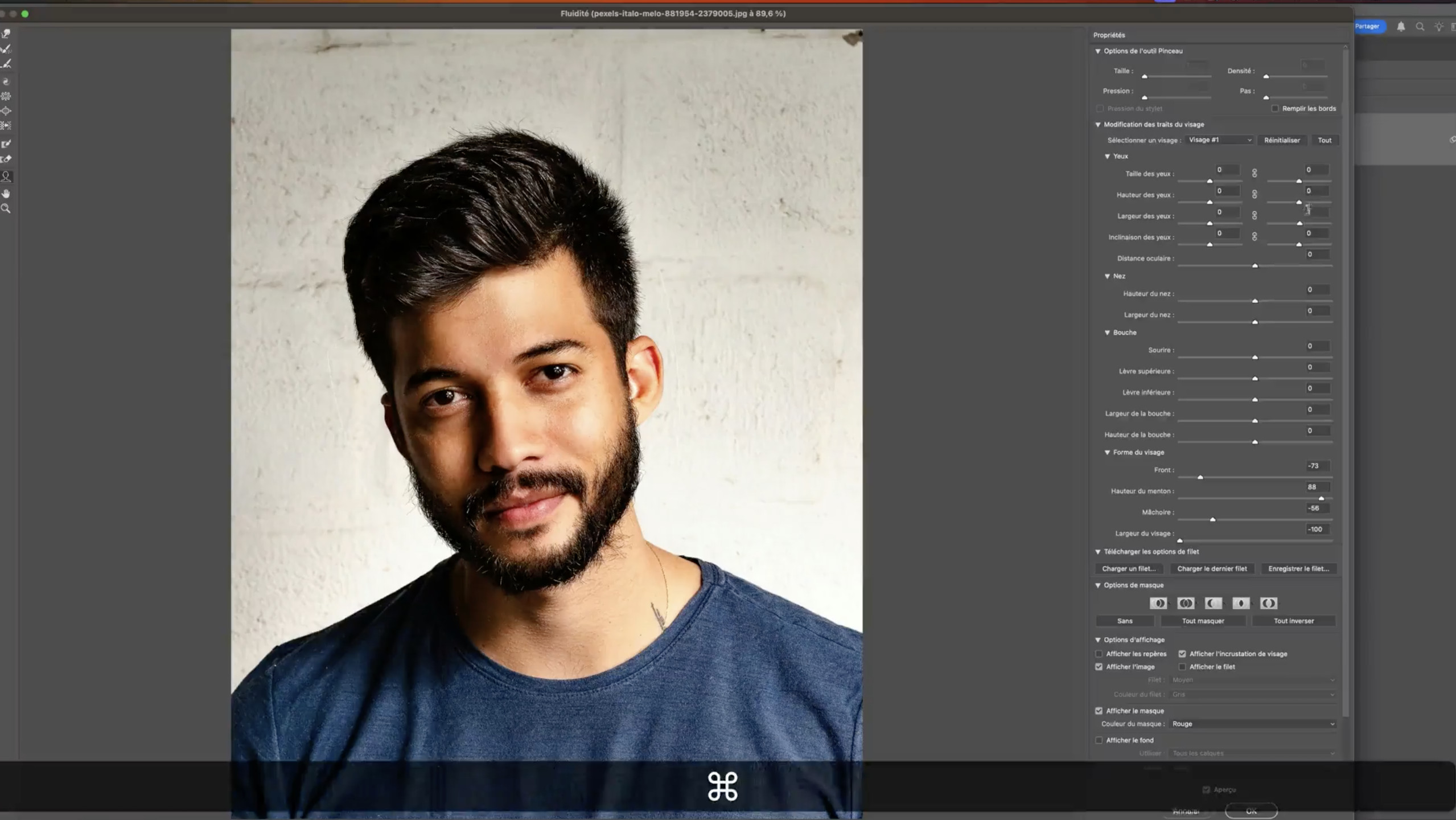Select the Zoom magnifier tool

tap(6, 209)
